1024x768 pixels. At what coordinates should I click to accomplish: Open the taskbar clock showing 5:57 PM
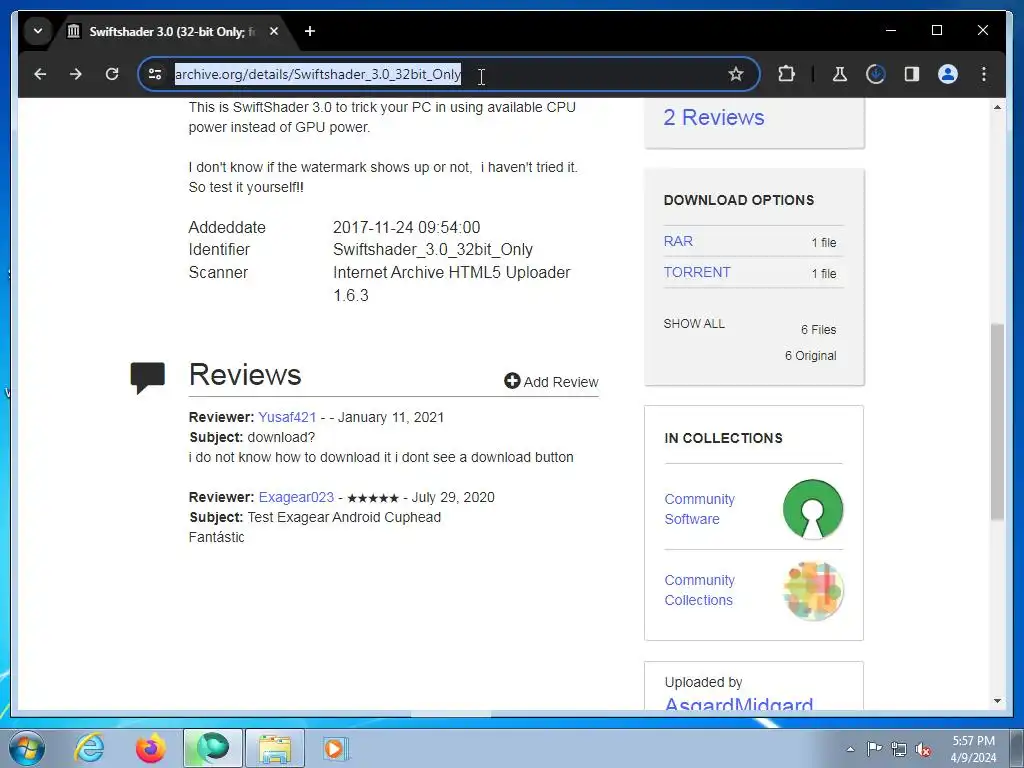(973, 749)
